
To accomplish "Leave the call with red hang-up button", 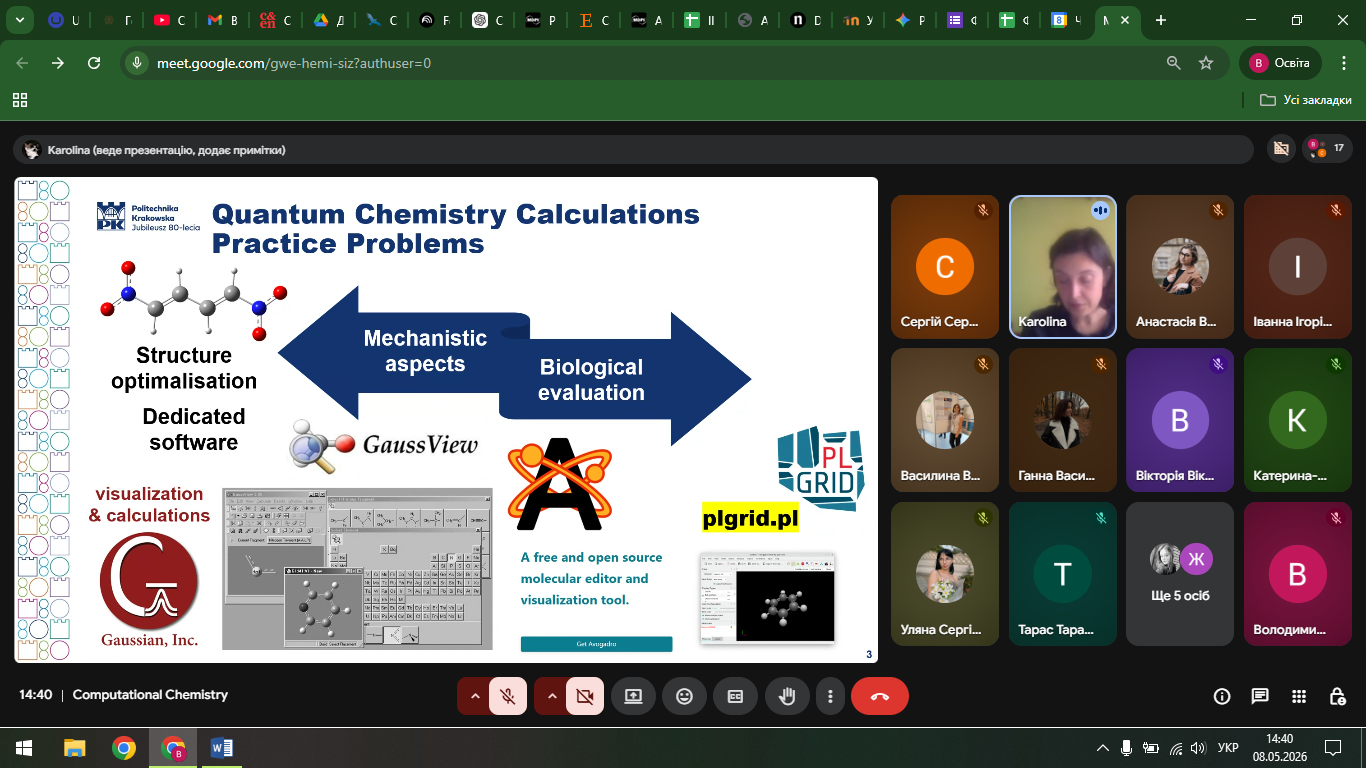I will click(x=880, y=696).
